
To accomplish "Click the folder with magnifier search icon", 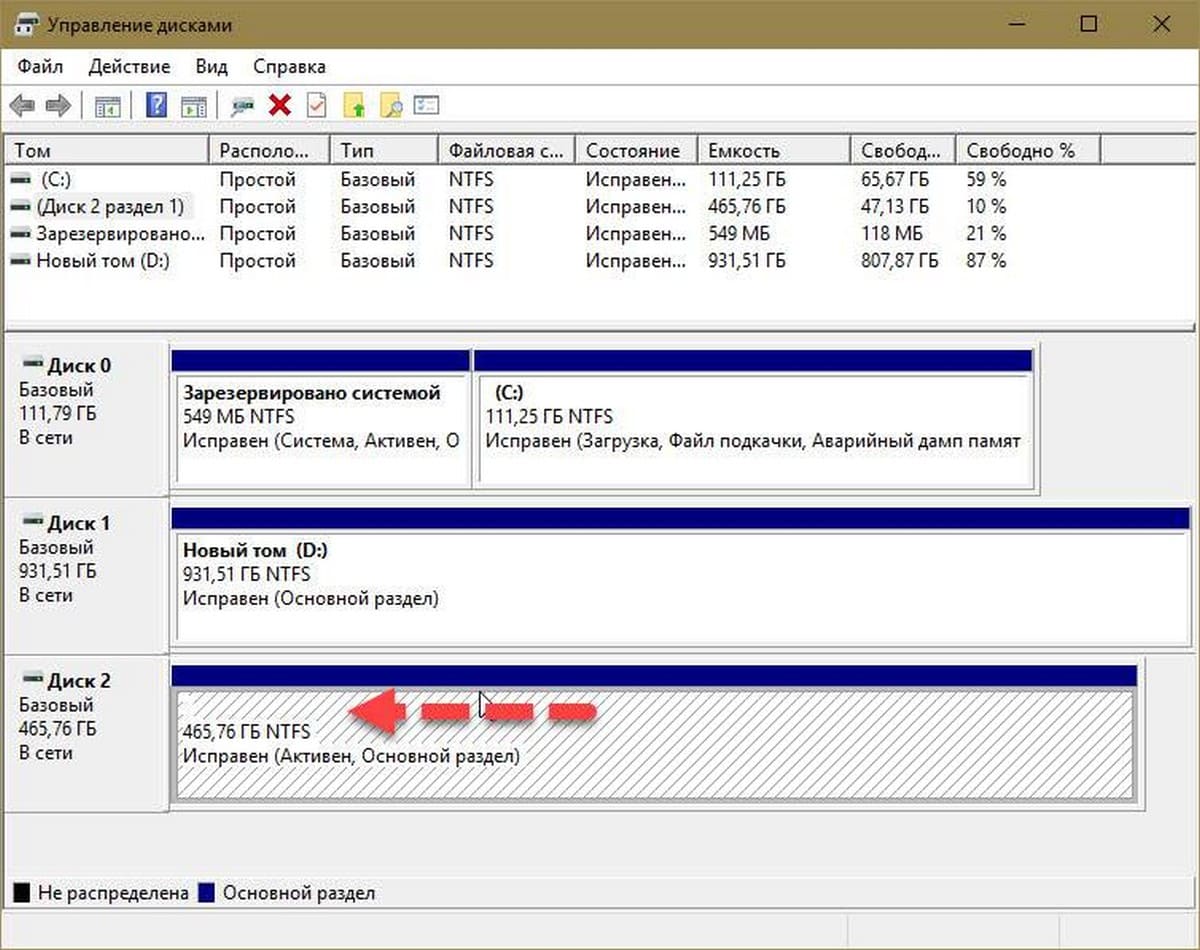I will coord(391,106).
